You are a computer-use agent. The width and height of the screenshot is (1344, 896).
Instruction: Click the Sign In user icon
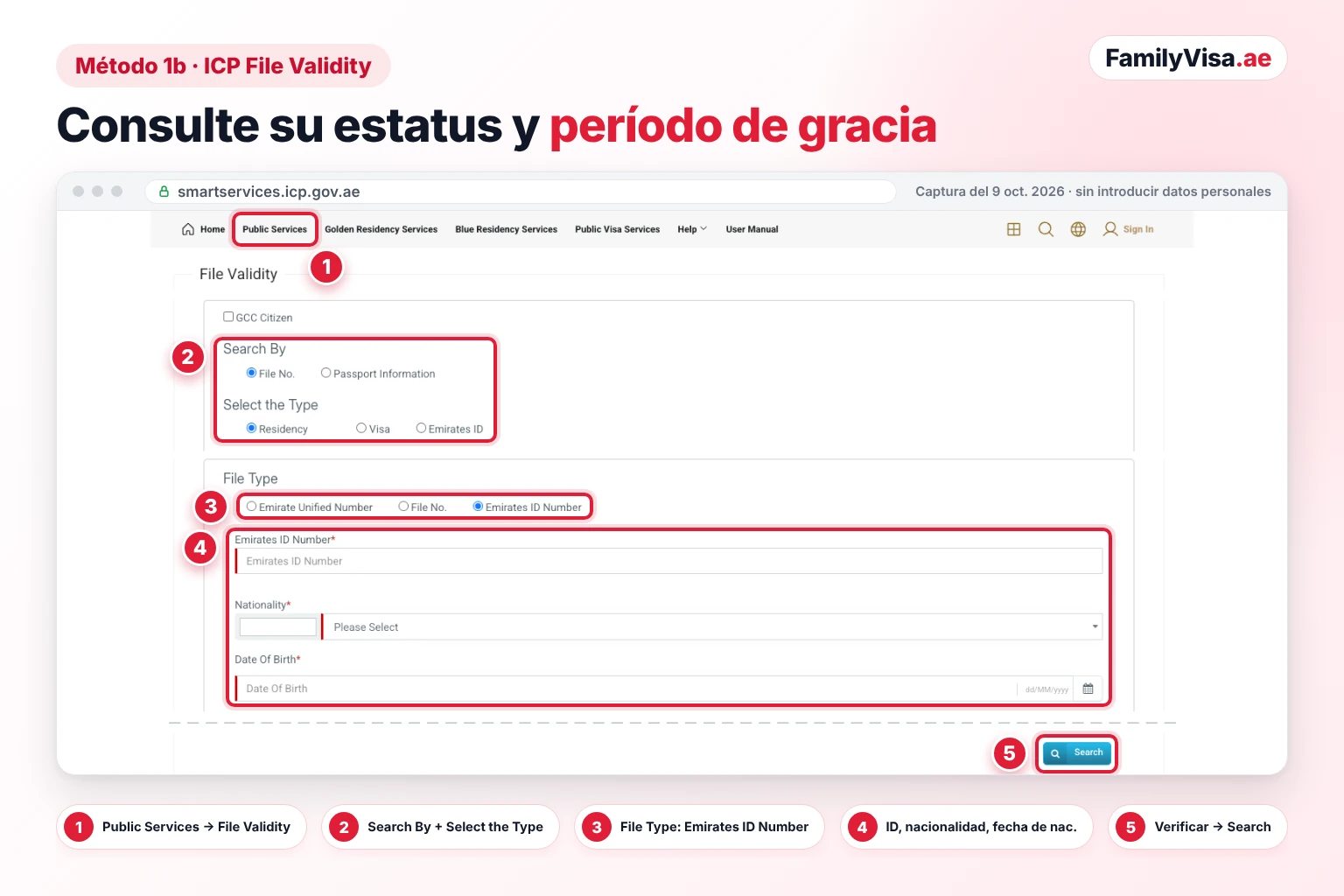pos(1110,229)
